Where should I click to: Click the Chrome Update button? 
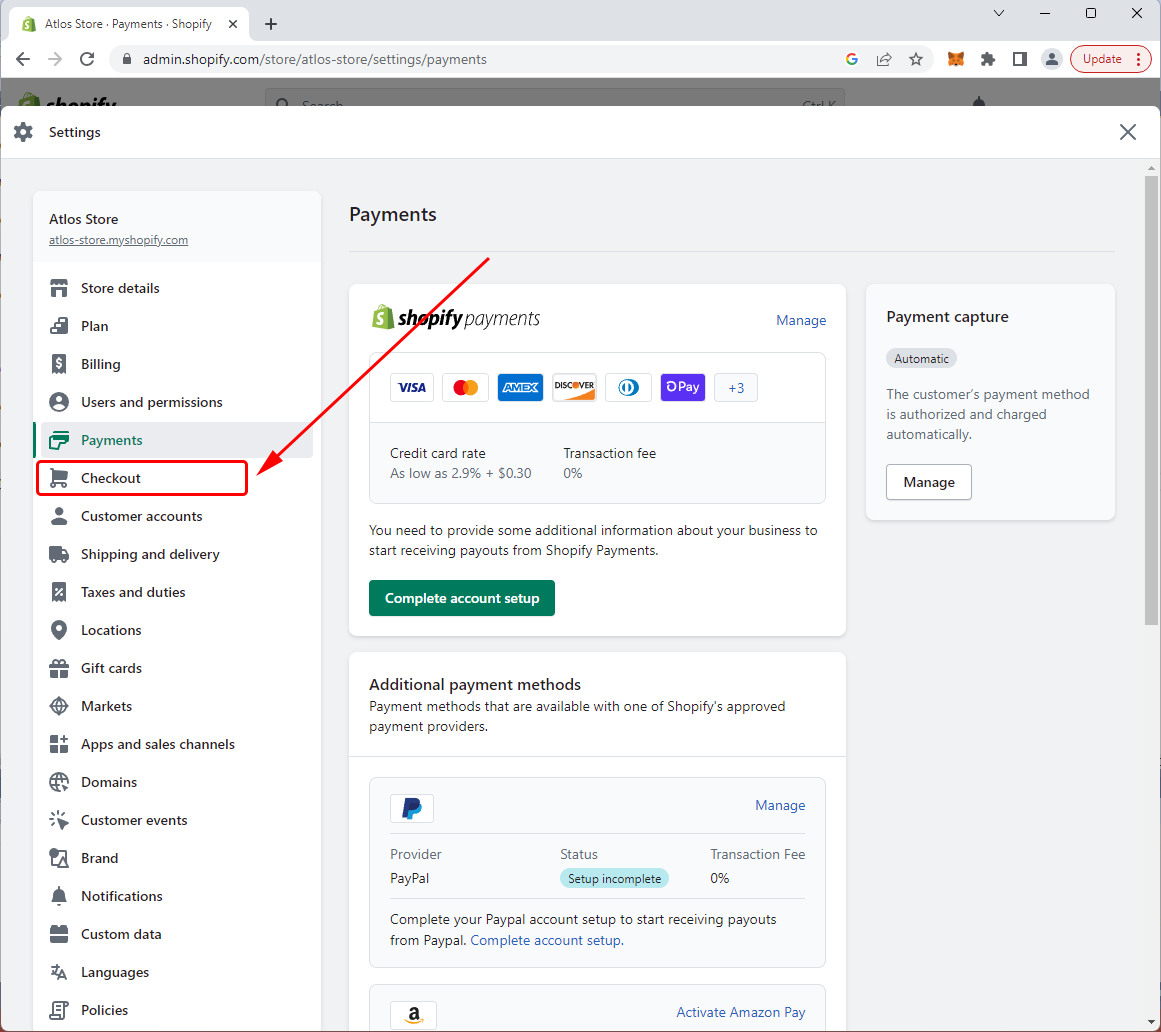1101,59
